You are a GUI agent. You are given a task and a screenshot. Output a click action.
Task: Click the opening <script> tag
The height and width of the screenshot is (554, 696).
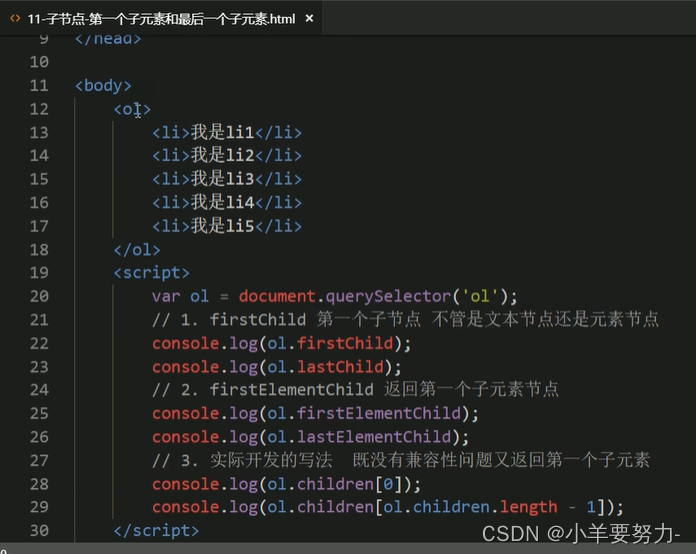coord(151,273)
